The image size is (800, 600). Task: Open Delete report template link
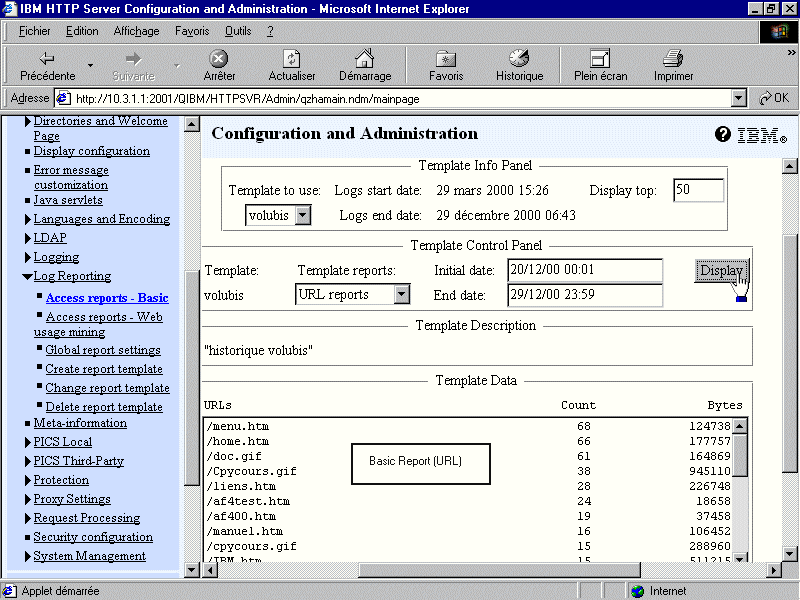coord(104,407)
